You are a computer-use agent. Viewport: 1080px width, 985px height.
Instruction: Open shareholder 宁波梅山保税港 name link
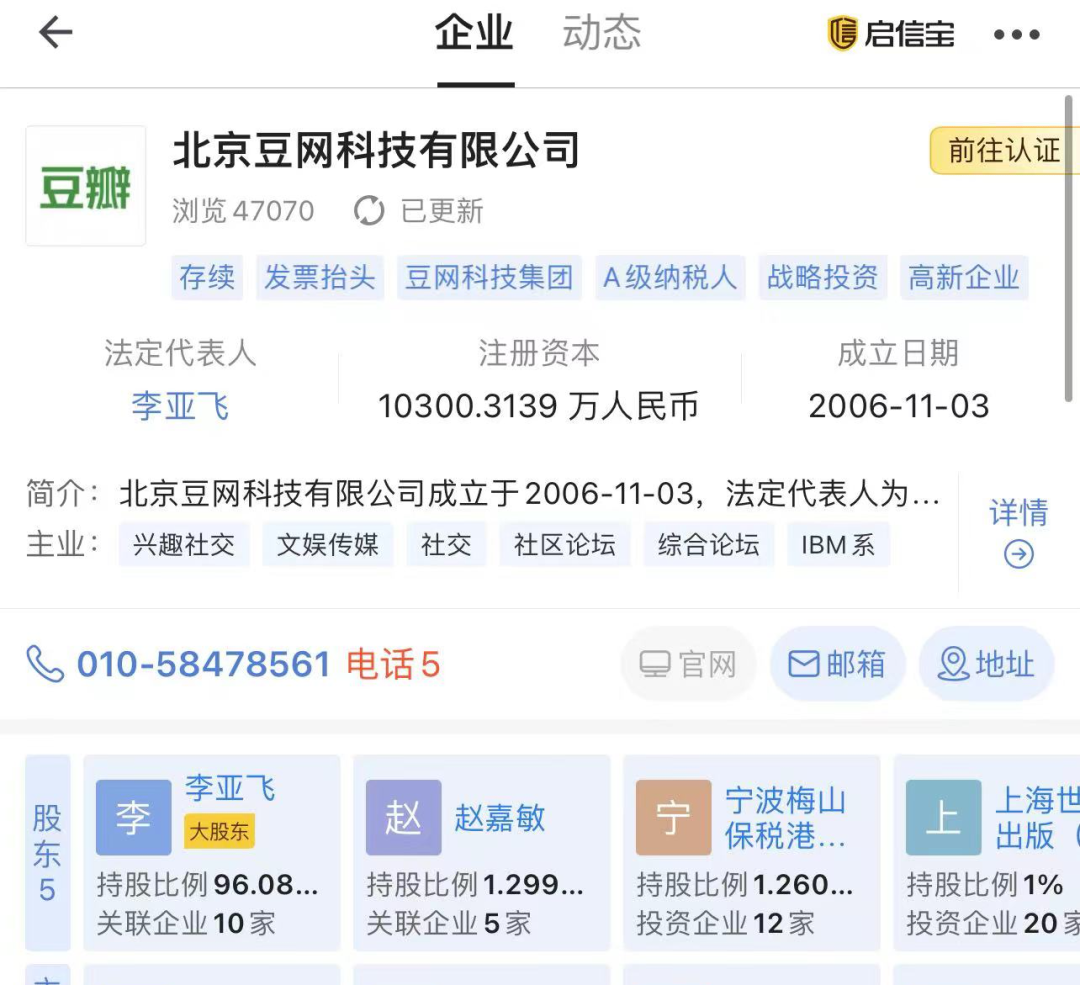[786, 818]
